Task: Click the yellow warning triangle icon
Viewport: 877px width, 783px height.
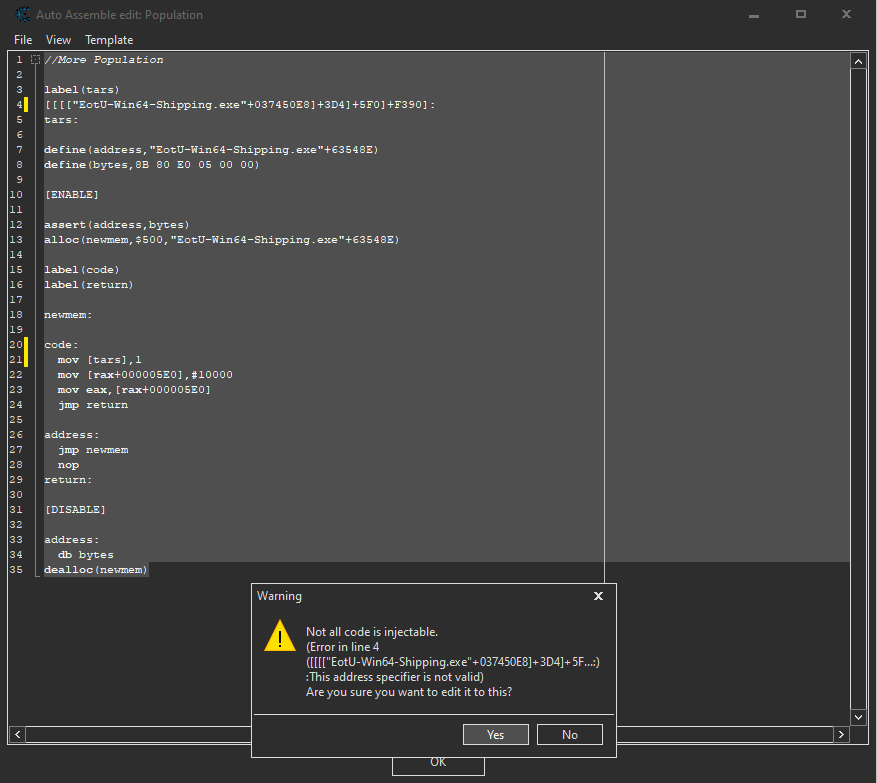Action: (280, 637)
